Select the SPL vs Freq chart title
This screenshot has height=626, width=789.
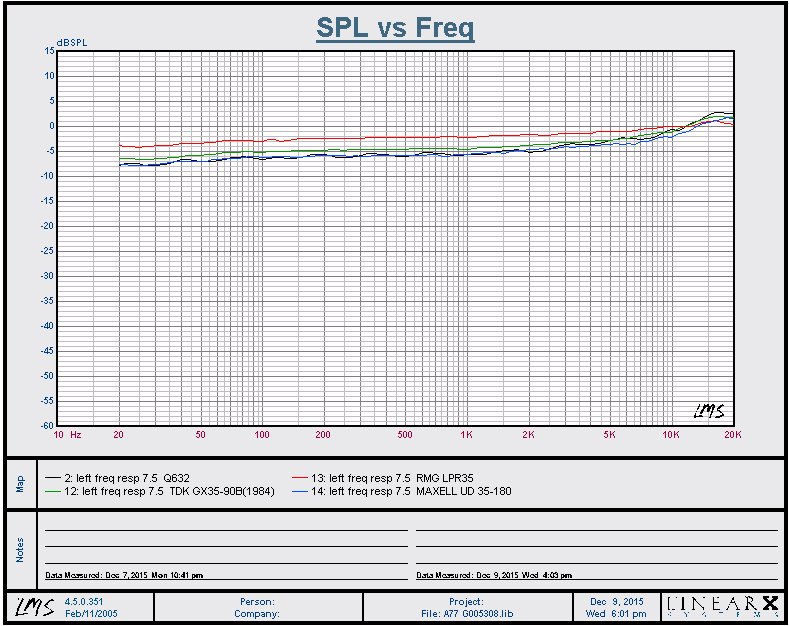(395, 28)
